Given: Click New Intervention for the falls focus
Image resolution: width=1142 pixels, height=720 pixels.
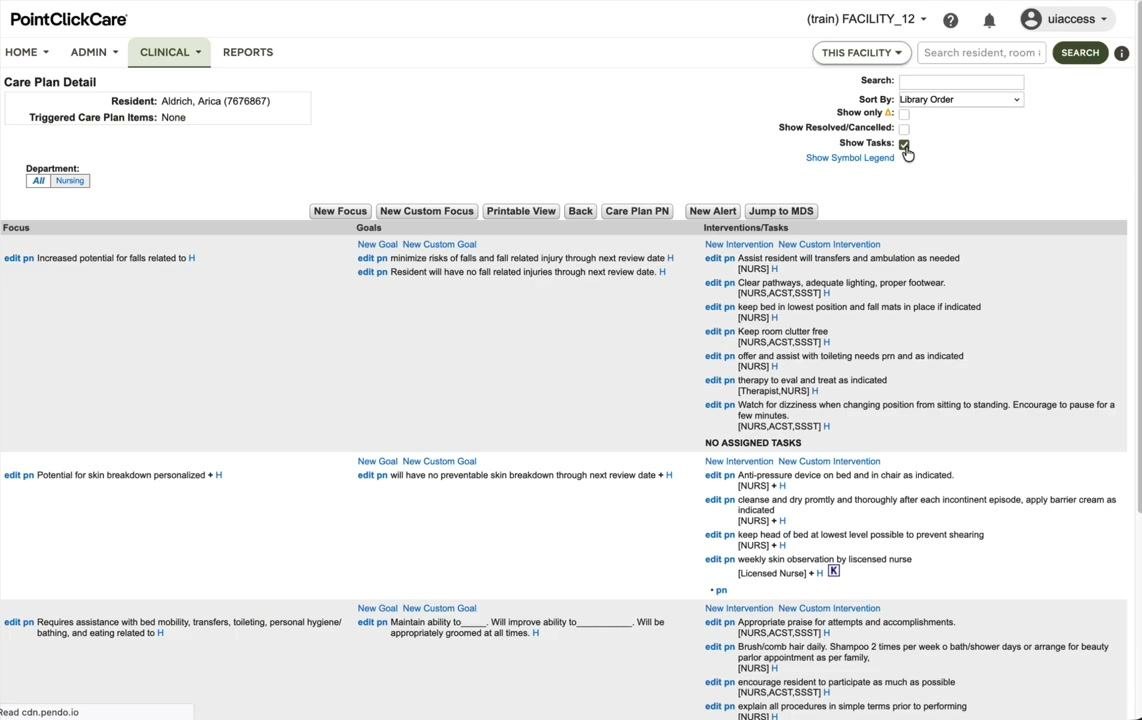Looking at the screenshot, I should [739, 245].
